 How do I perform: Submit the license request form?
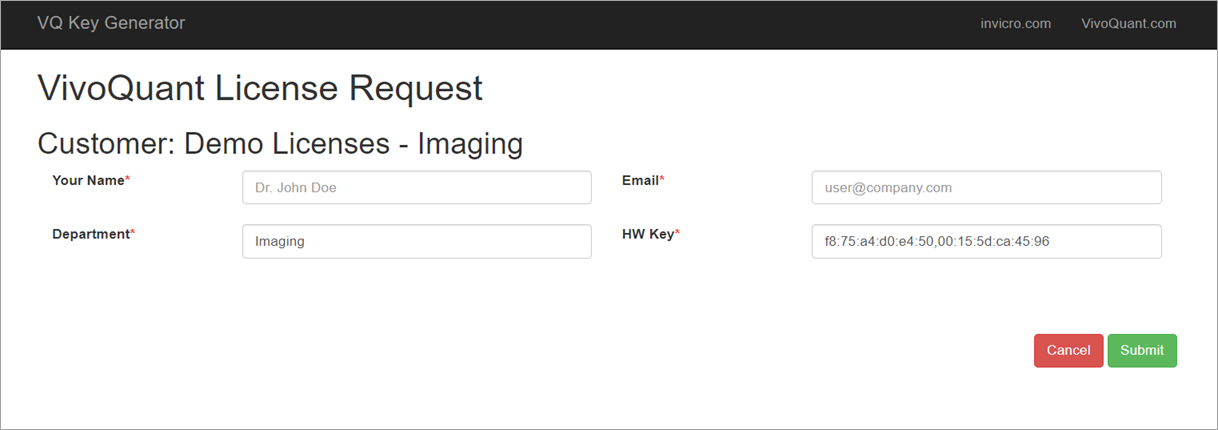pyautogui.click(x=1141, y=350)
